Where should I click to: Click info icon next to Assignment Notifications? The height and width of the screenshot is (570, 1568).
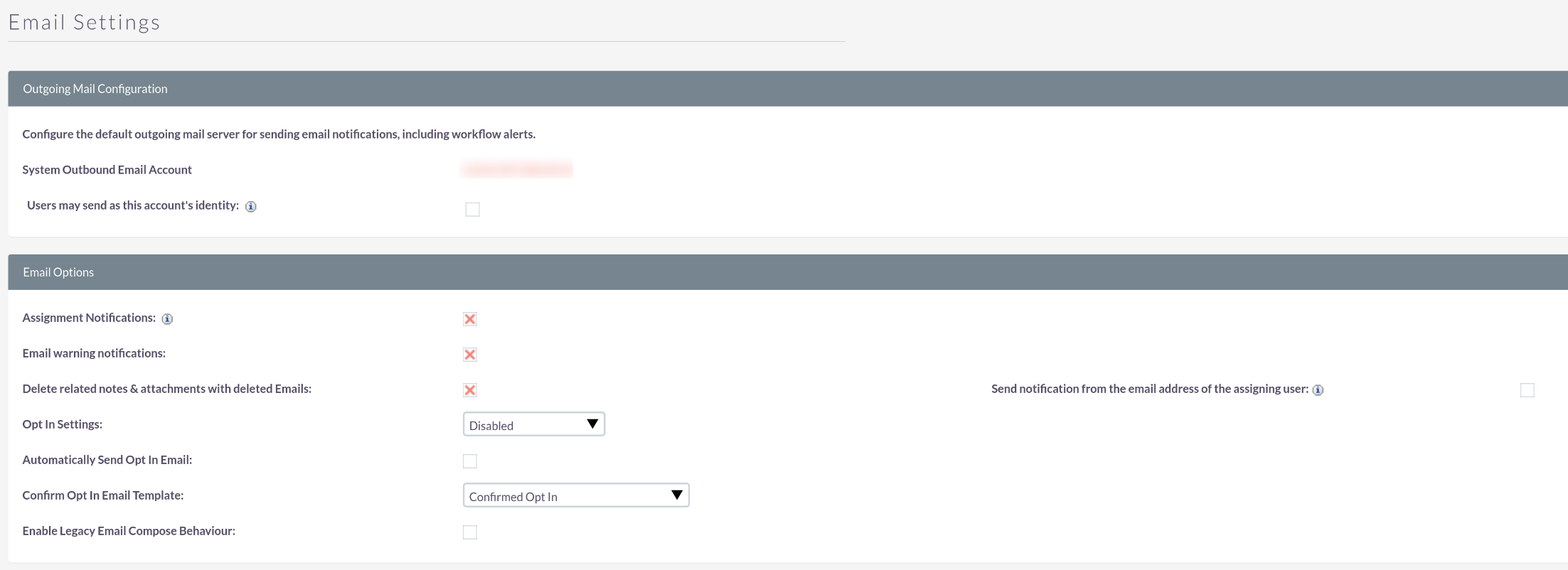(167, 319)
